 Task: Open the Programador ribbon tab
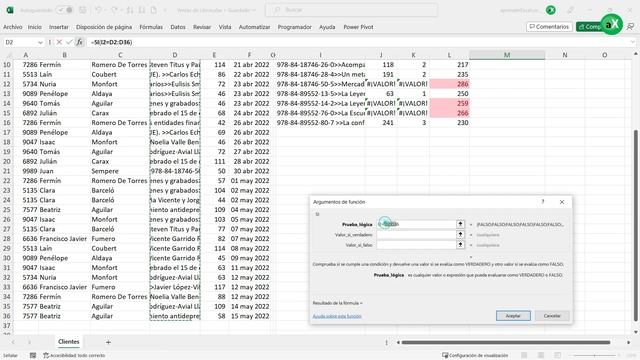[295, 27]
